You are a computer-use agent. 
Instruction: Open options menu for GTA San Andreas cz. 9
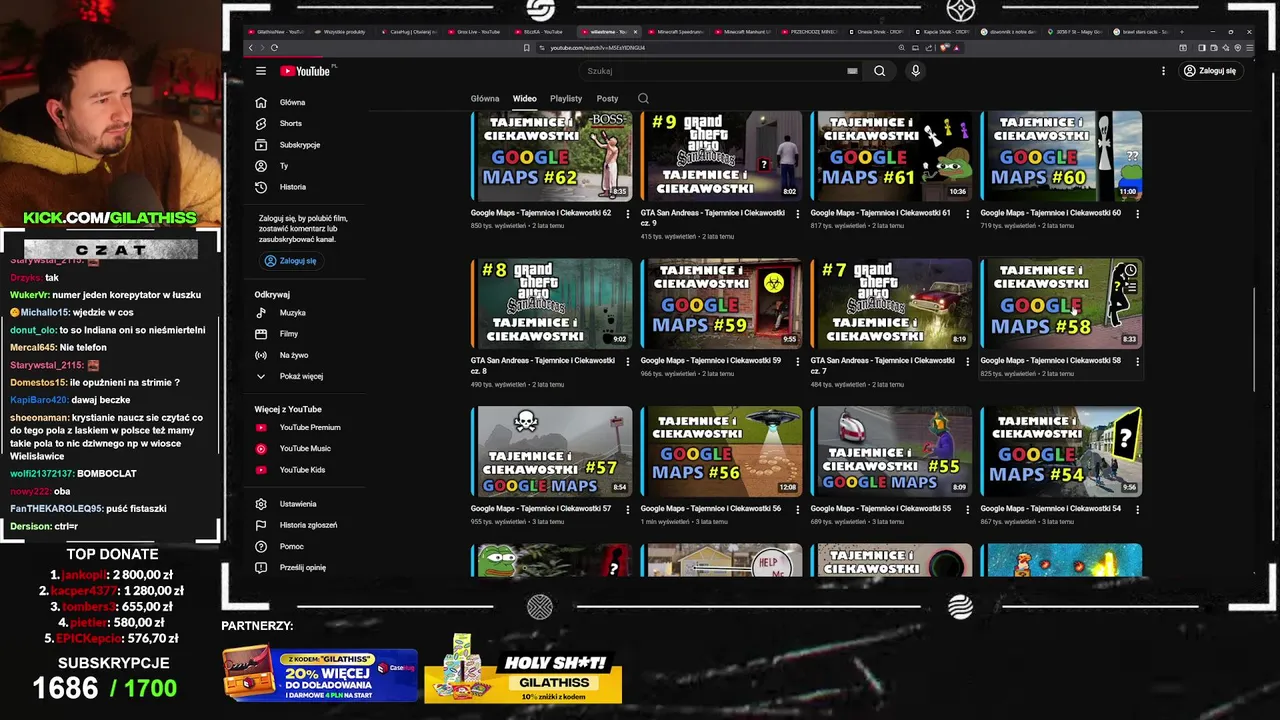pos(797,213)
